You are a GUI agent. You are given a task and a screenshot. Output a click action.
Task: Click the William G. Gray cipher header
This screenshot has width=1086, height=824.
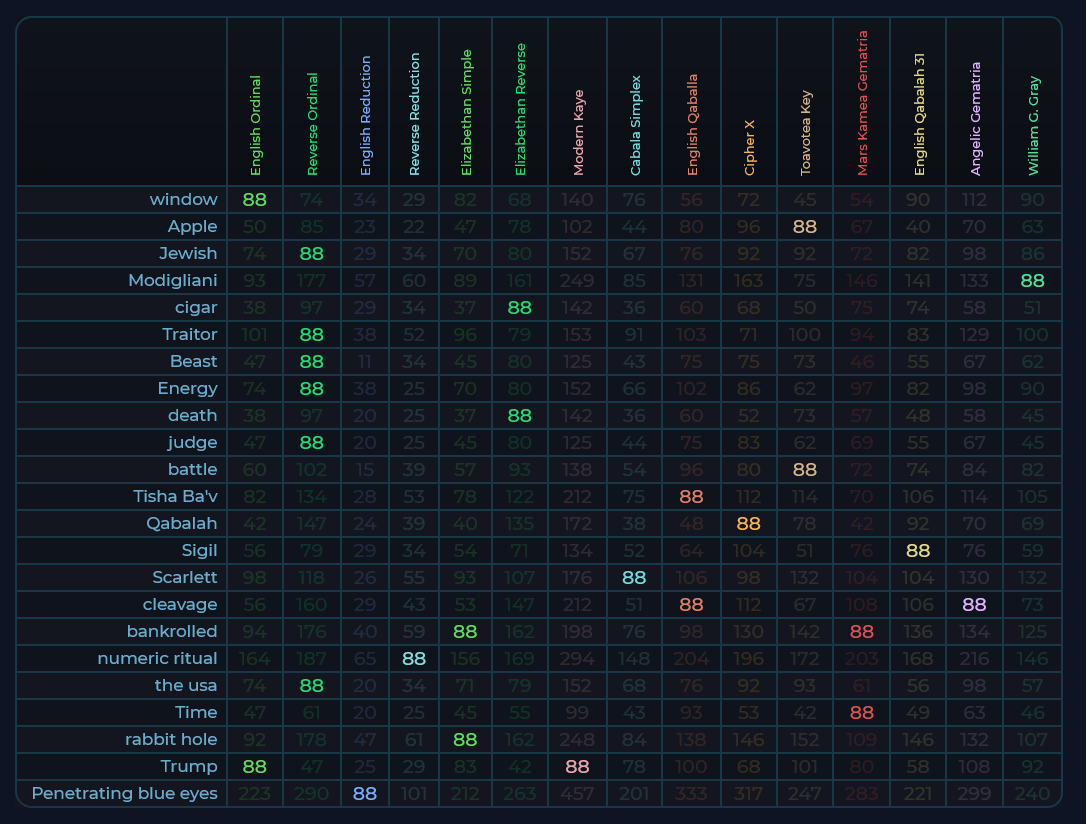click(1034, 126)
